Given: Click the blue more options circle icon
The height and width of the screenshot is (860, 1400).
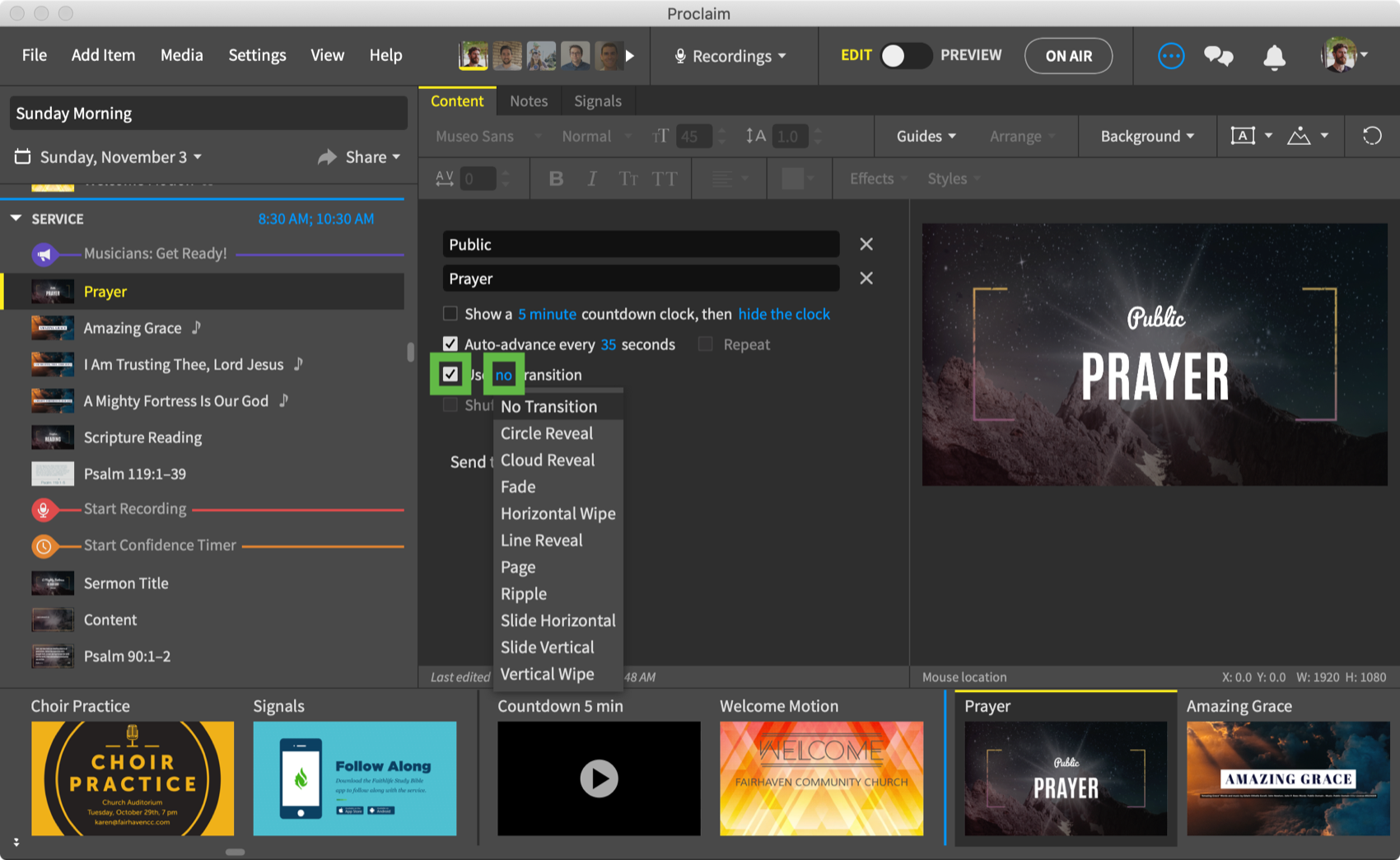Looking at the screenshot, I should point(1170,56).
